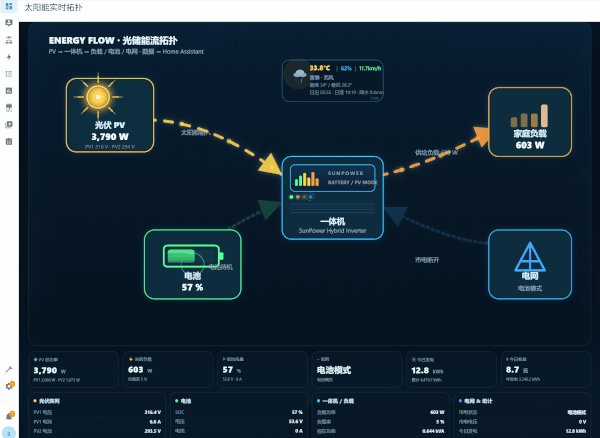The image size is (600, 438).
Task: Open the 12.8 kWh today generation tile
Action: click(x=452, y=370)
